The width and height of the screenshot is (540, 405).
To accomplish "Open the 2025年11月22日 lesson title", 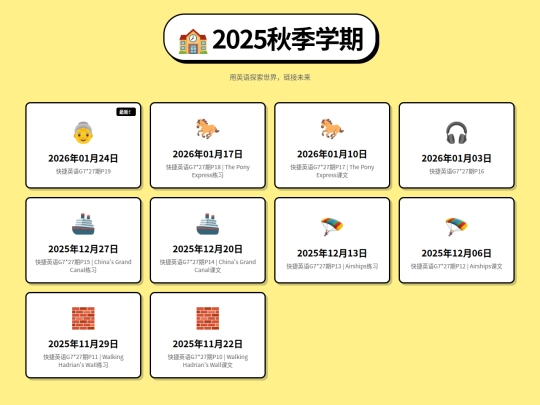I will coord(208,344).
